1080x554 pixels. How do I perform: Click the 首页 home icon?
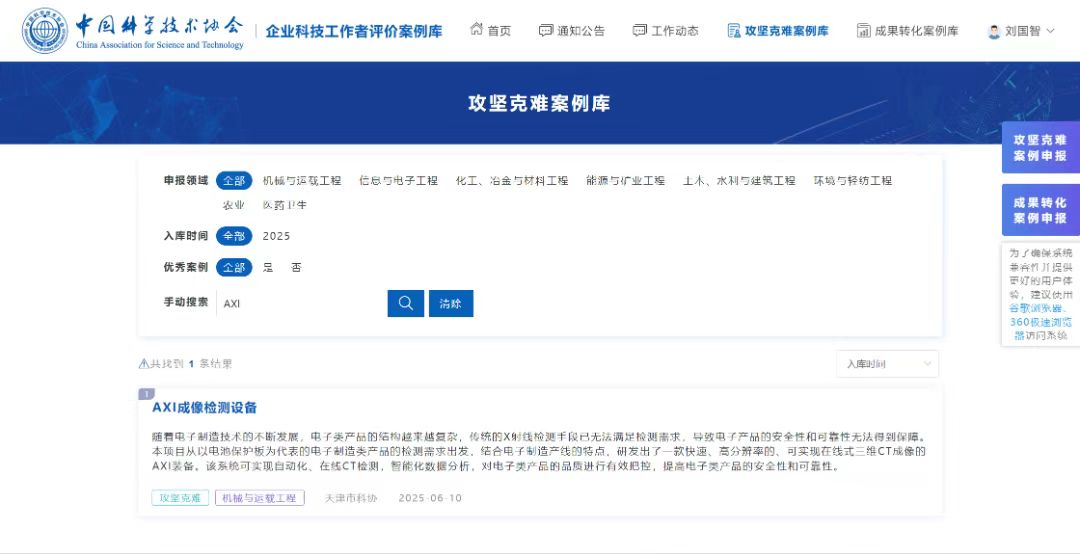pos(477,31)
